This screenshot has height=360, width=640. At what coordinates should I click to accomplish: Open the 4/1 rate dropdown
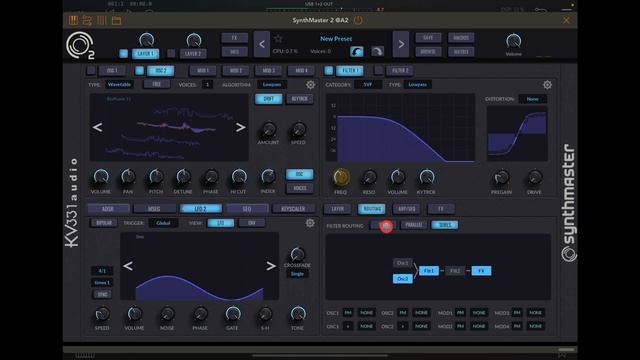tap(102, 271)
